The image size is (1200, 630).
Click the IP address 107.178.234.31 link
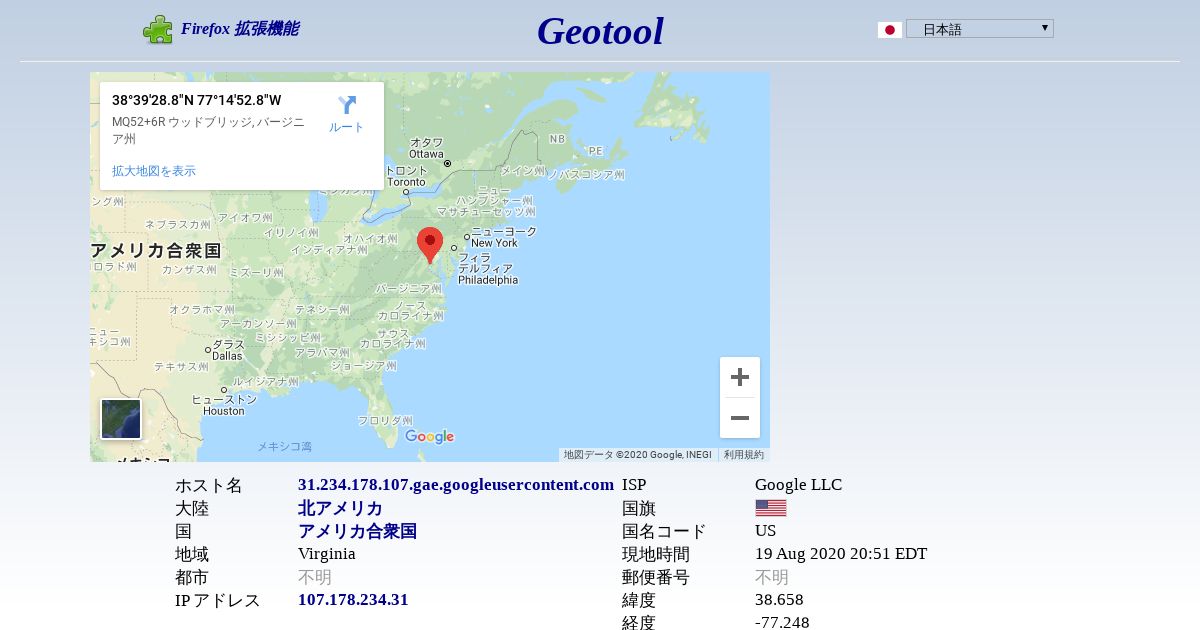(353, 600)
